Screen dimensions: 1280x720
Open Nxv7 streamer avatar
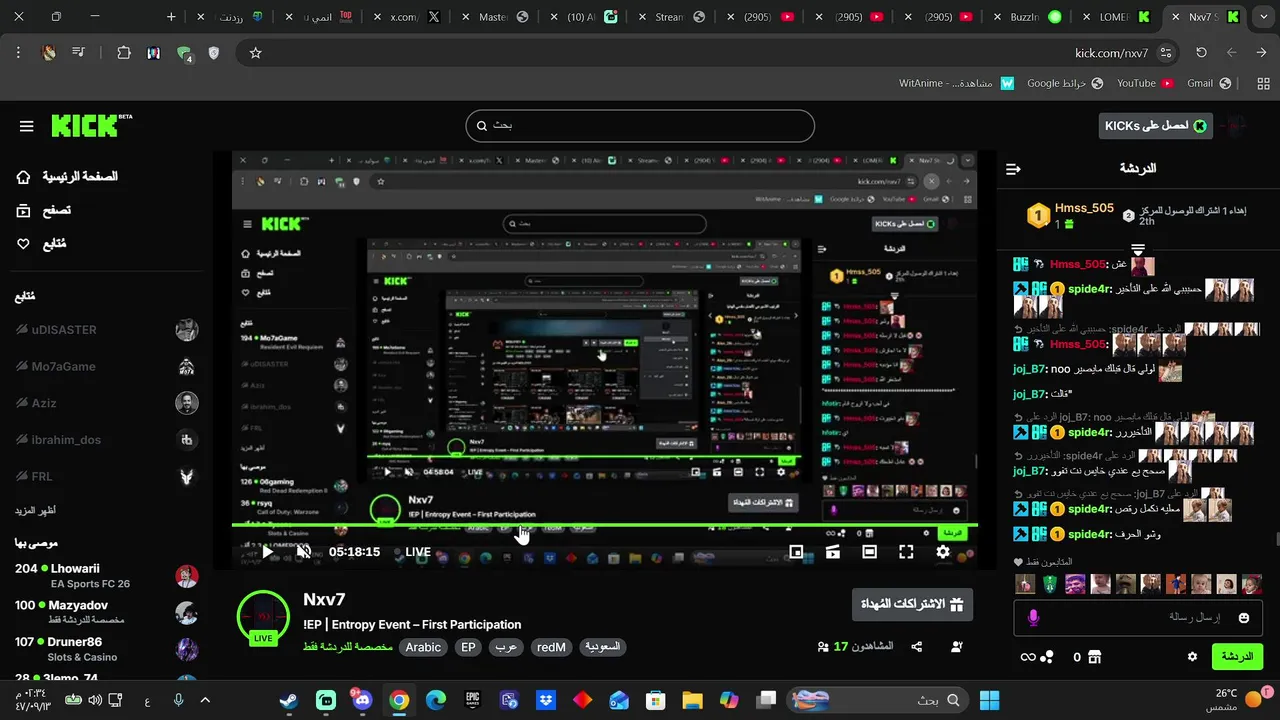[263, 617]
